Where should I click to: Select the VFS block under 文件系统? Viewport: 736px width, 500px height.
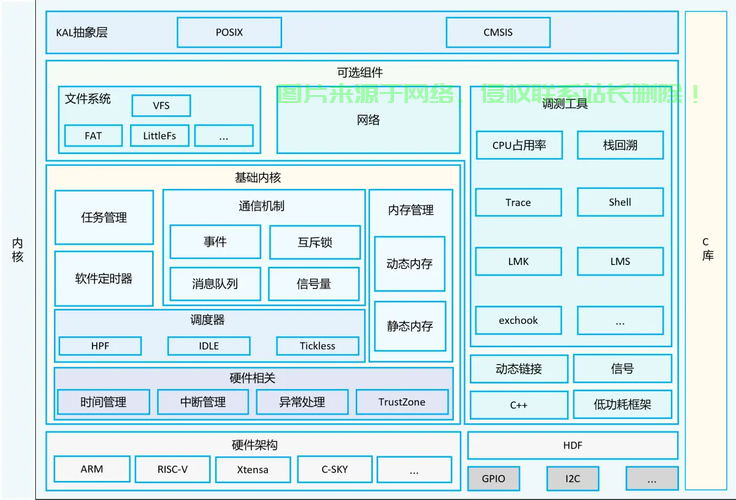tap(161, 106)
